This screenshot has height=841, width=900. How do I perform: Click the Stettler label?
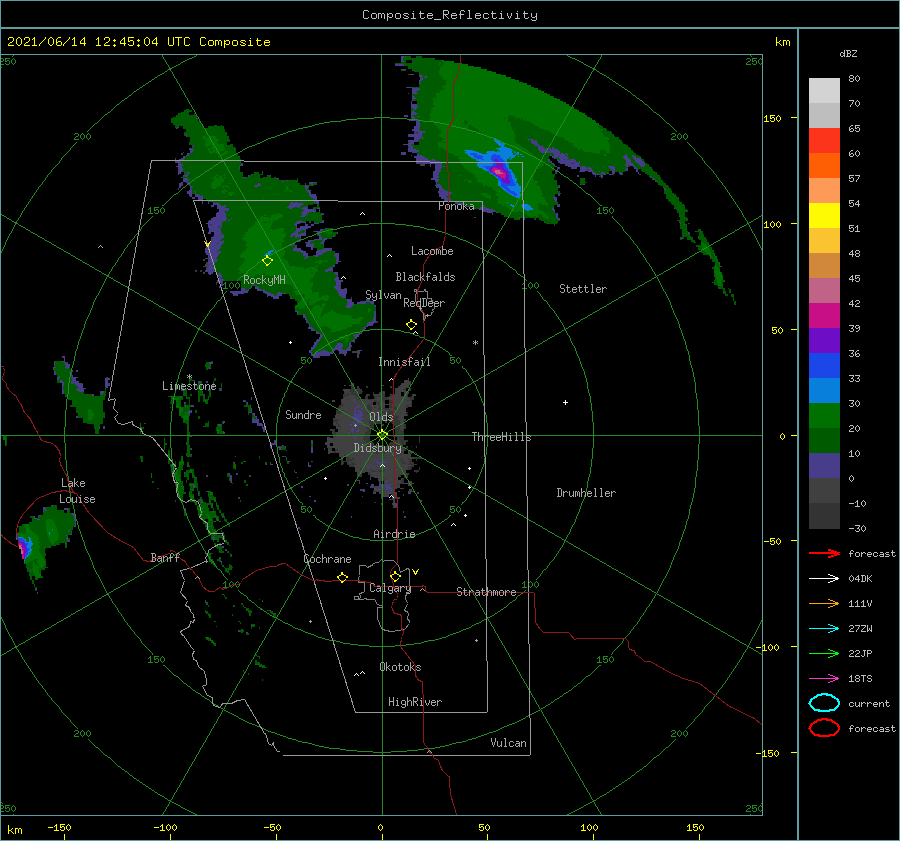coord(583,289)
